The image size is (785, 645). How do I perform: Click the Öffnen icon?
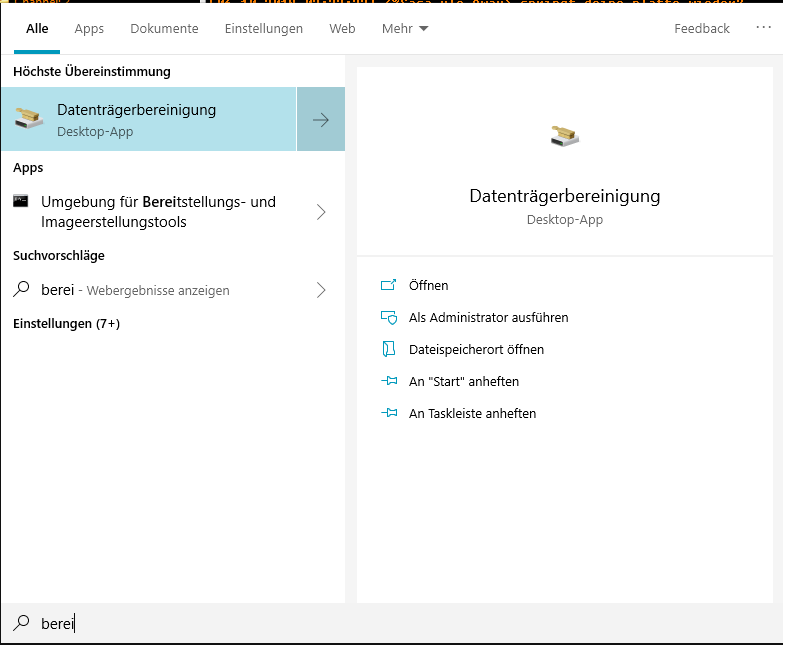point(388,285)
